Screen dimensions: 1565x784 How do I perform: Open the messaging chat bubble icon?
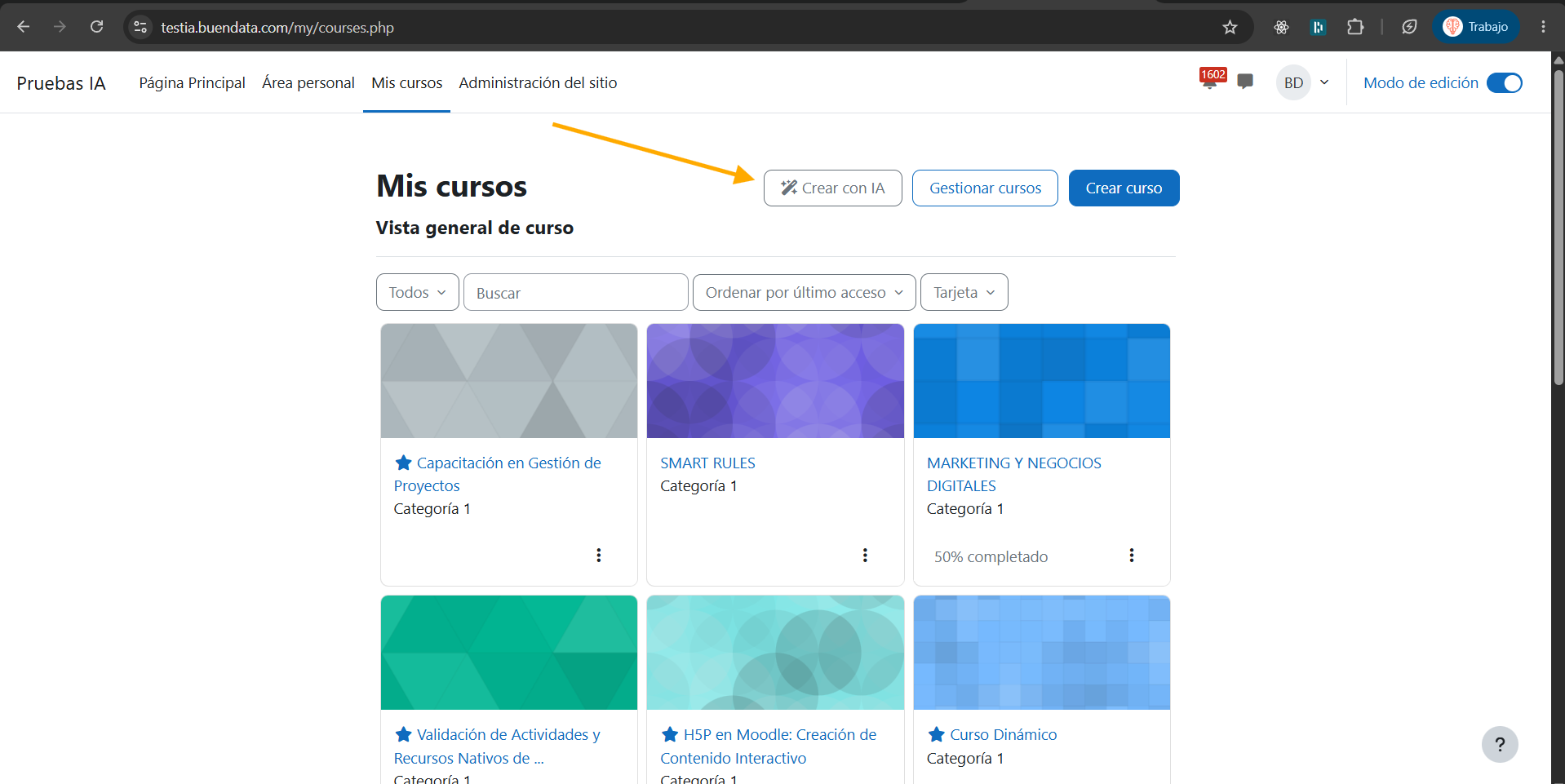click(x=1245, y=82)
